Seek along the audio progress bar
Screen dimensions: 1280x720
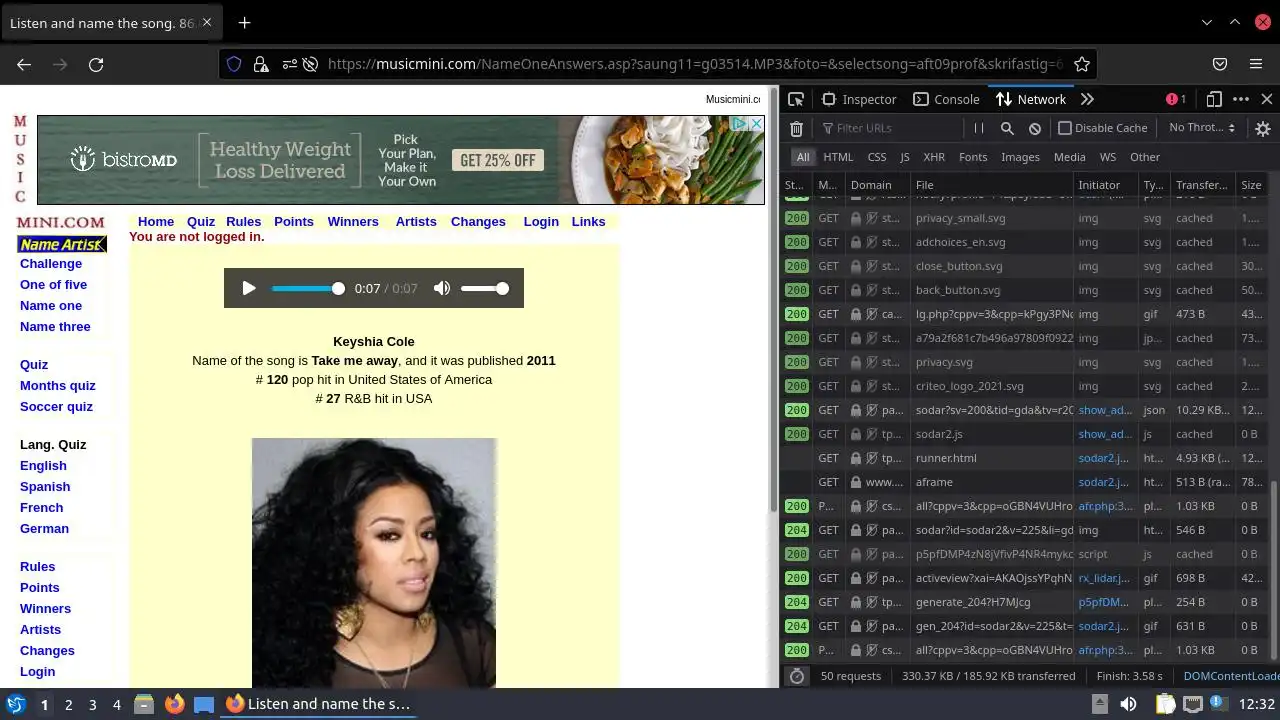click(308, 288)
